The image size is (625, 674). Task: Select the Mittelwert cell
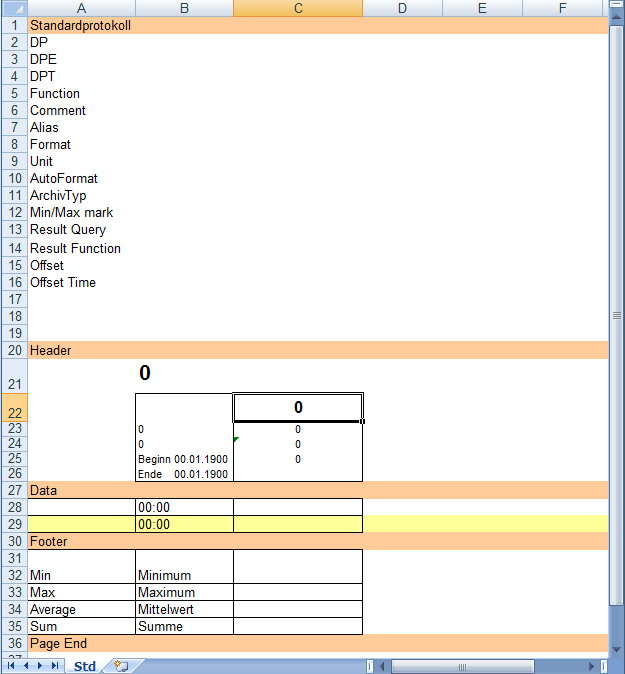183,609
